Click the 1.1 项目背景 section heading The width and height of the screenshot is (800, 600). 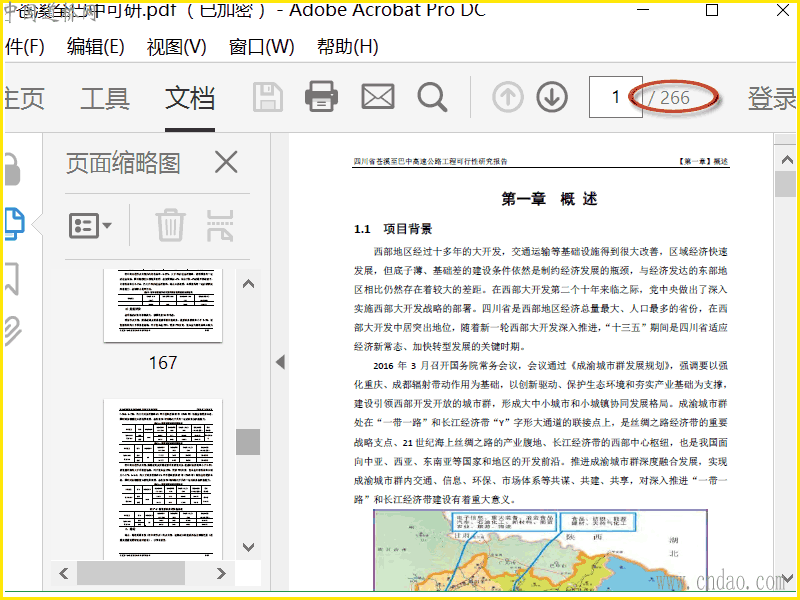(393, 229)
